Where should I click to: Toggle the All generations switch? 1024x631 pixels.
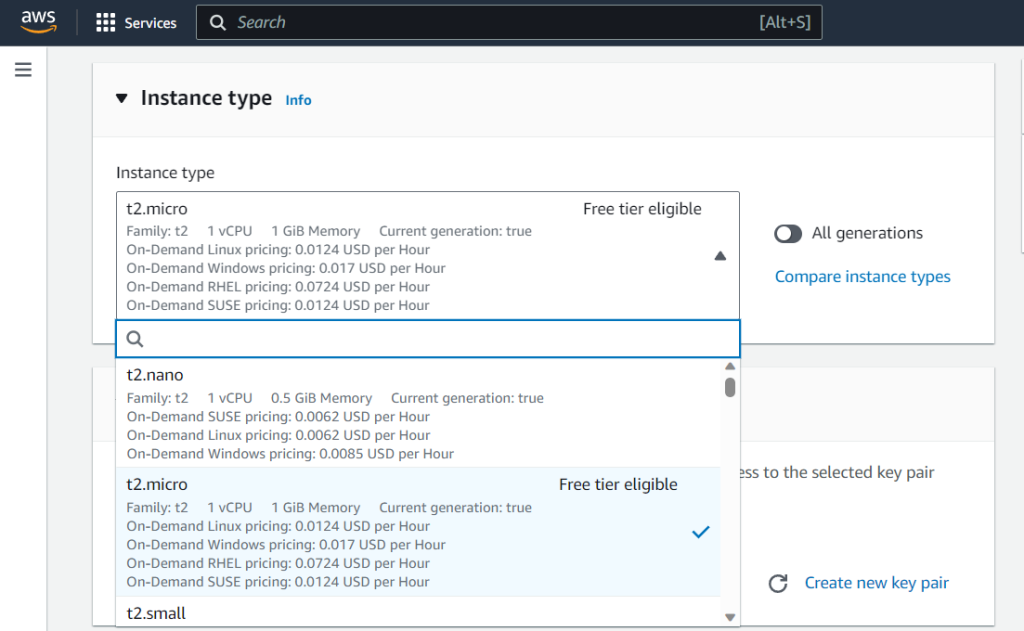click(x=788, y=233)
